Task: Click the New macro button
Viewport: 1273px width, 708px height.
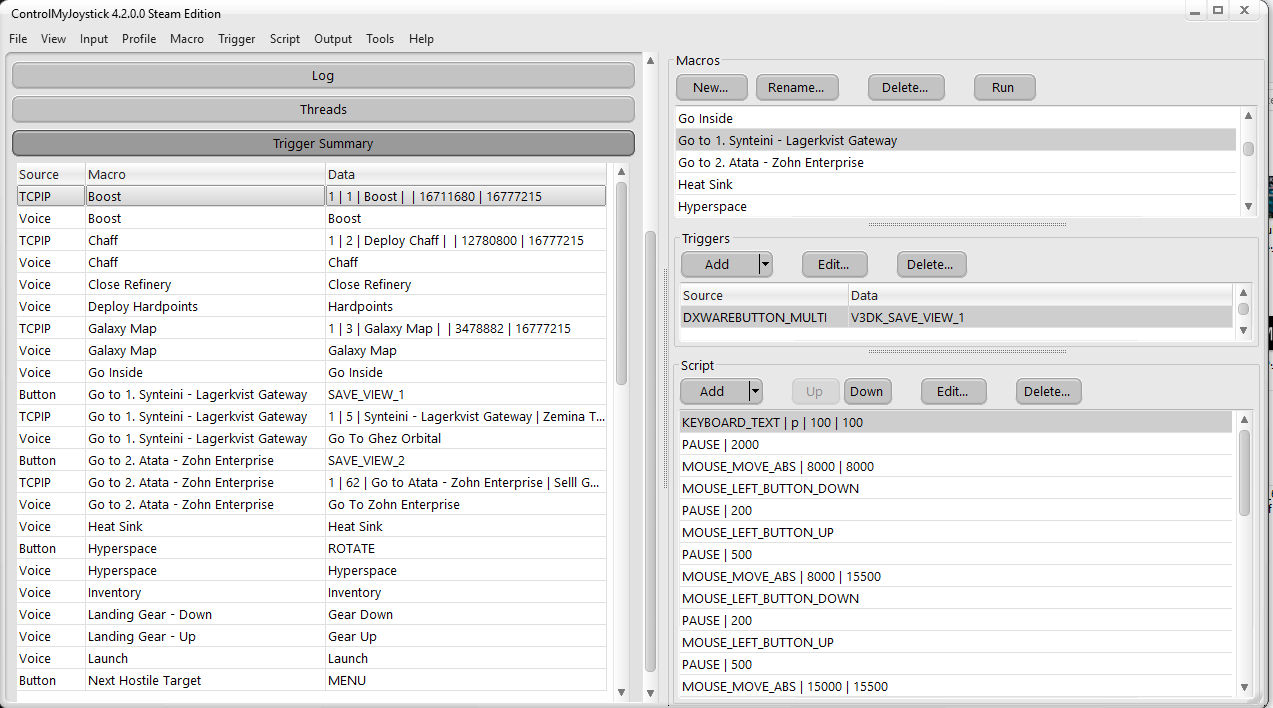Action: (x=710, y=88)
